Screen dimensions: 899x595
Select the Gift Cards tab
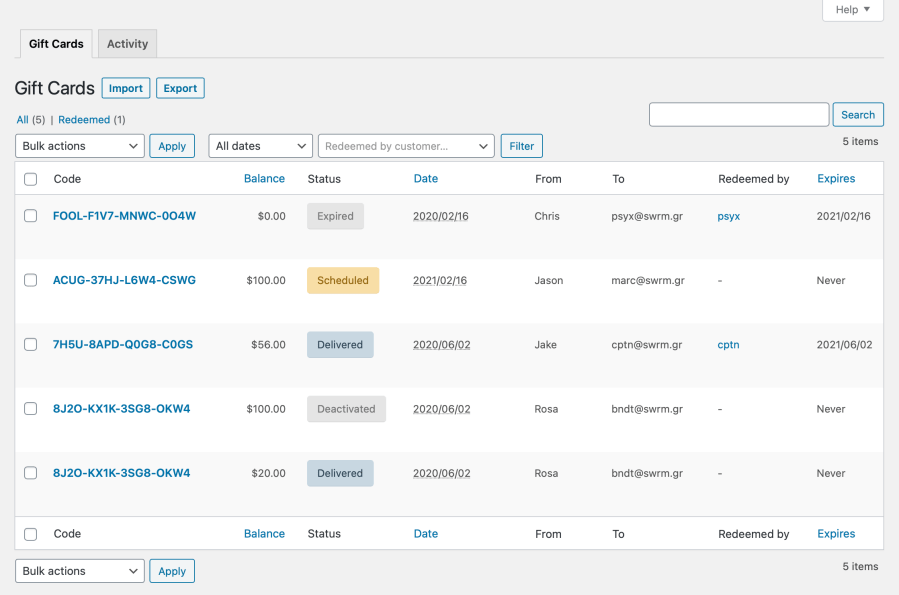pos(55,43)
